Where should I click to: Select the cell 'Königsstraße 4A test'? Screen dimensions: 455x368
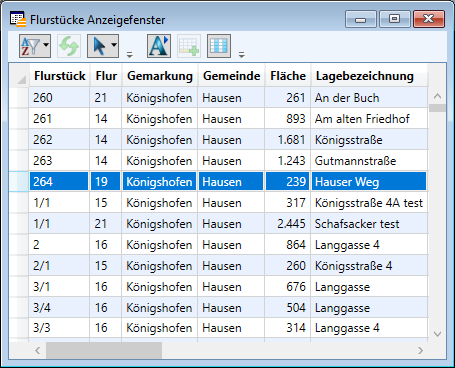coord(369,203)
